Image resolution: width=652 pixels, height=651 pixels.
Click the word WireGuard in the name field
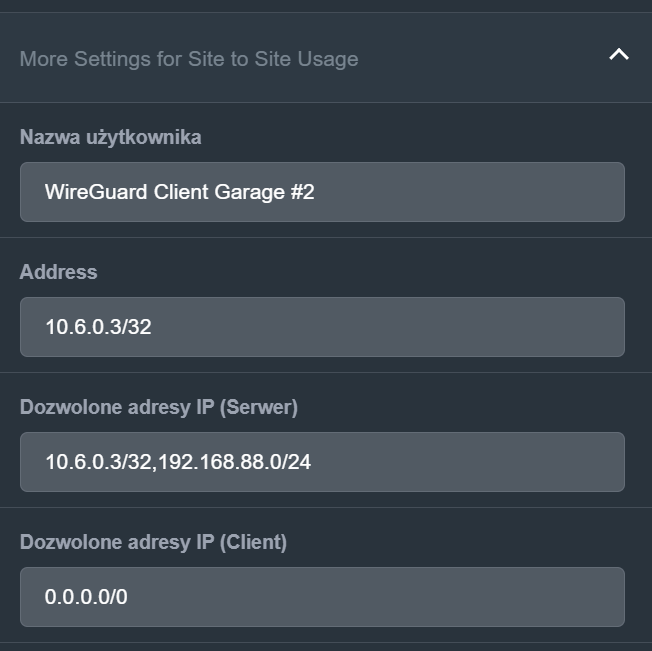tap(96, 192)
